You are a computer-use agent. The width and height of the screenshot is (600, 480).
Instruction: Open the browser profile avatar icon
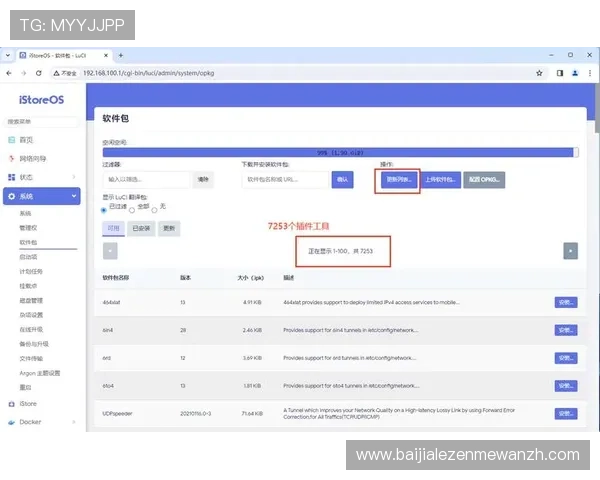(573, 73)
